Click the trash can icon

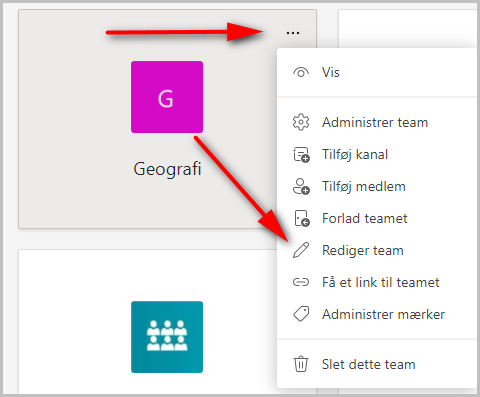point(301,364)
